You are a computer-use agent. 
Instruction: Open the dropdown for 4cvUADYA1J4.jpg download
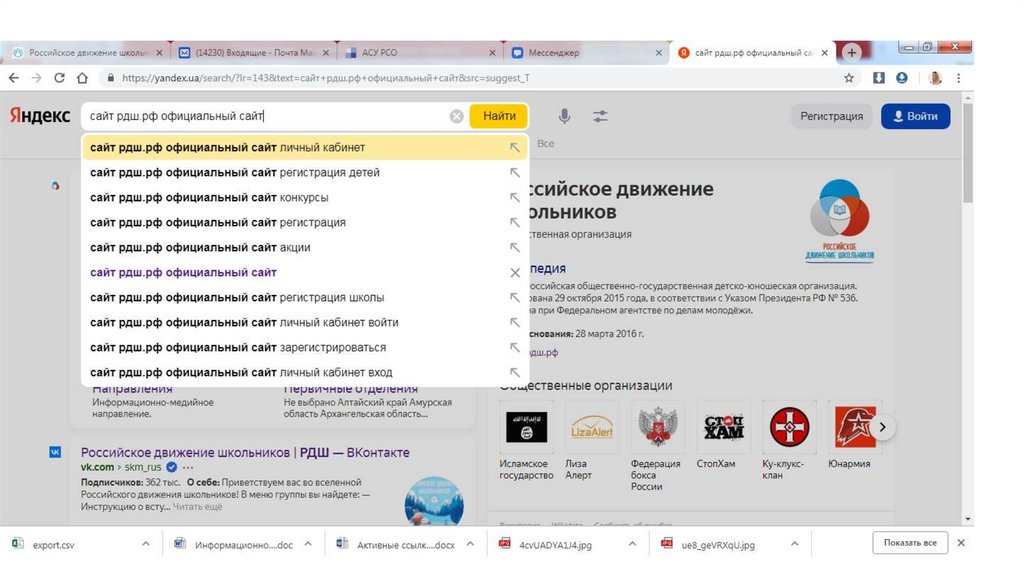pyautogui.click(x=632, y=544)
